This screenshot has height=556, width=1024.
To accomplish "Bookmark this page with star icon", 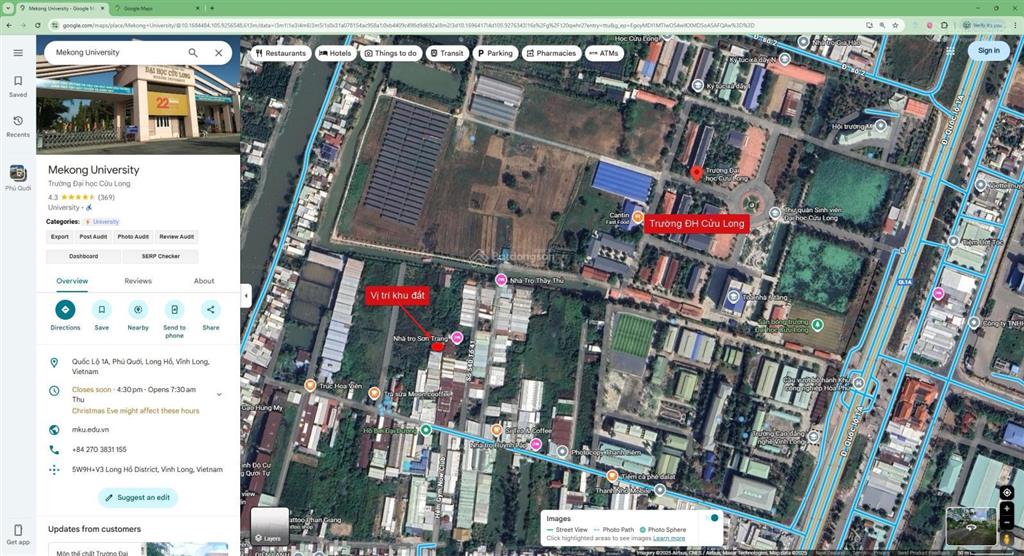I will [x=895, y=25].
